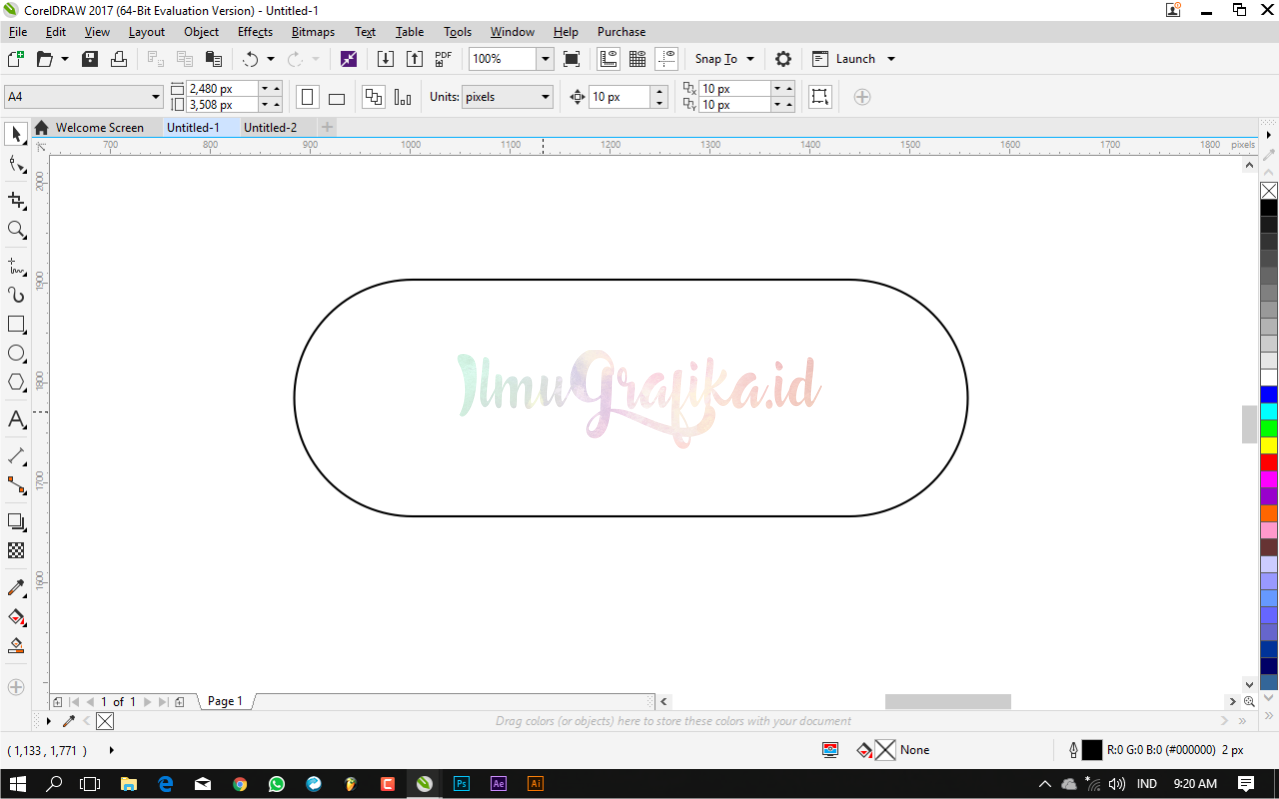Image resolution: width=1279 pixels, height=799 pixels.
Task: Toggle Show guidelines
Action: point(666,59)
